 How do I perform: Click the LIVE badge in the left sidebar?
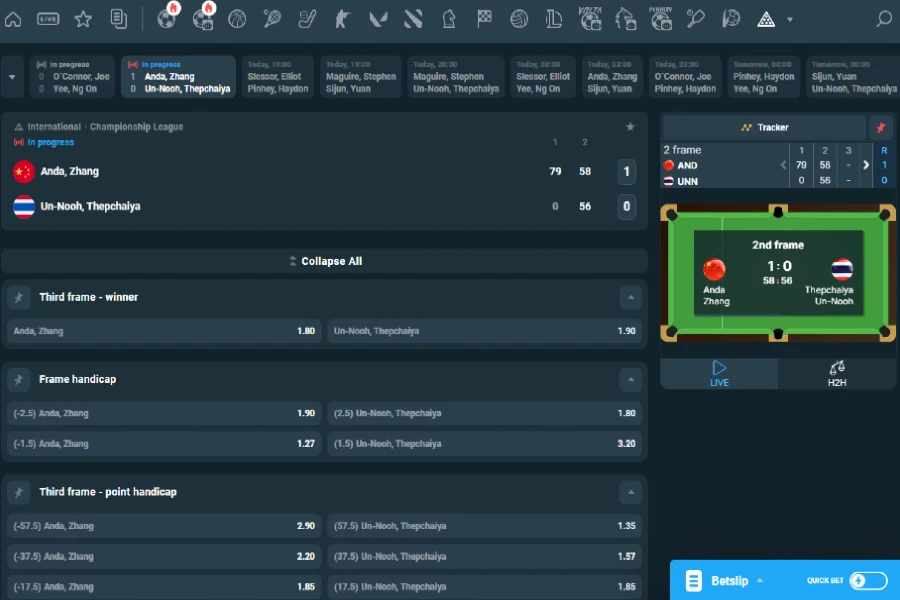[x=46, y=18]
